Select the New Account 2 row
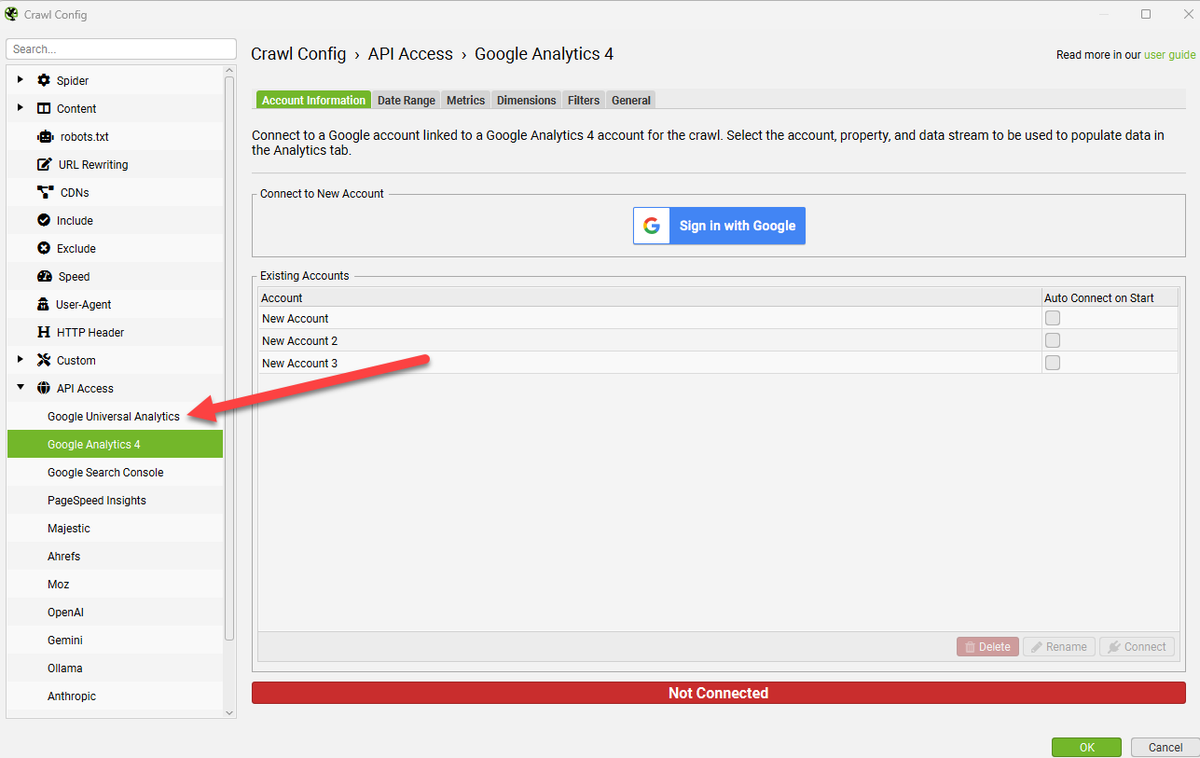The height and width of the screenshot is (758, 1200). point(718,341)
